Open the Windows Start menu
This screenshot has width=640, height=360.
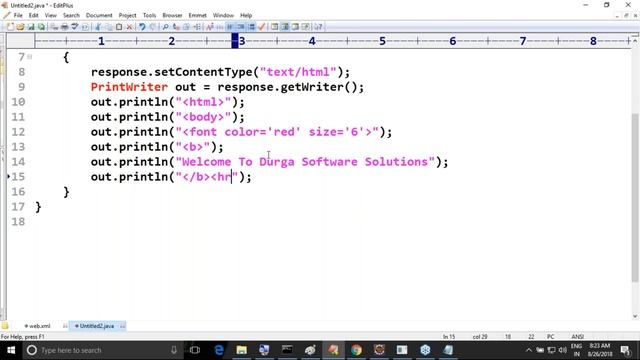tap(11, 350)
